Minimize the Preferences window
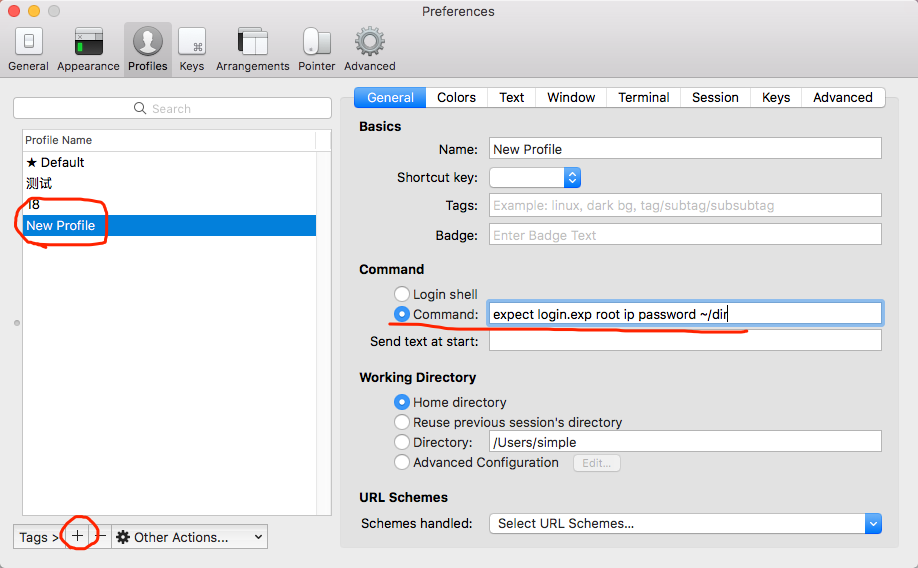The width and height of the screenshot is (918, 568). [34, 11]
